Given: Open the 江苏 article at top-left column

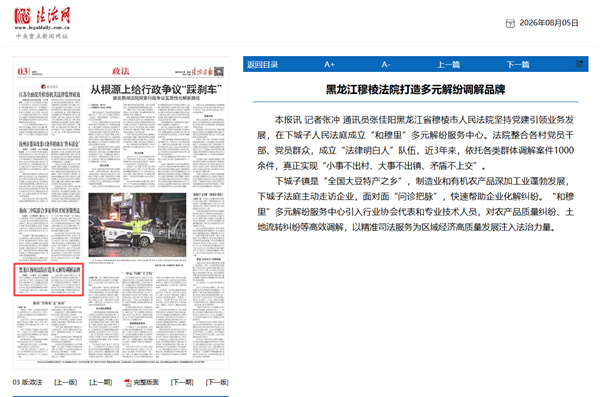Looking at the screenshot, I should pos(50,95).
